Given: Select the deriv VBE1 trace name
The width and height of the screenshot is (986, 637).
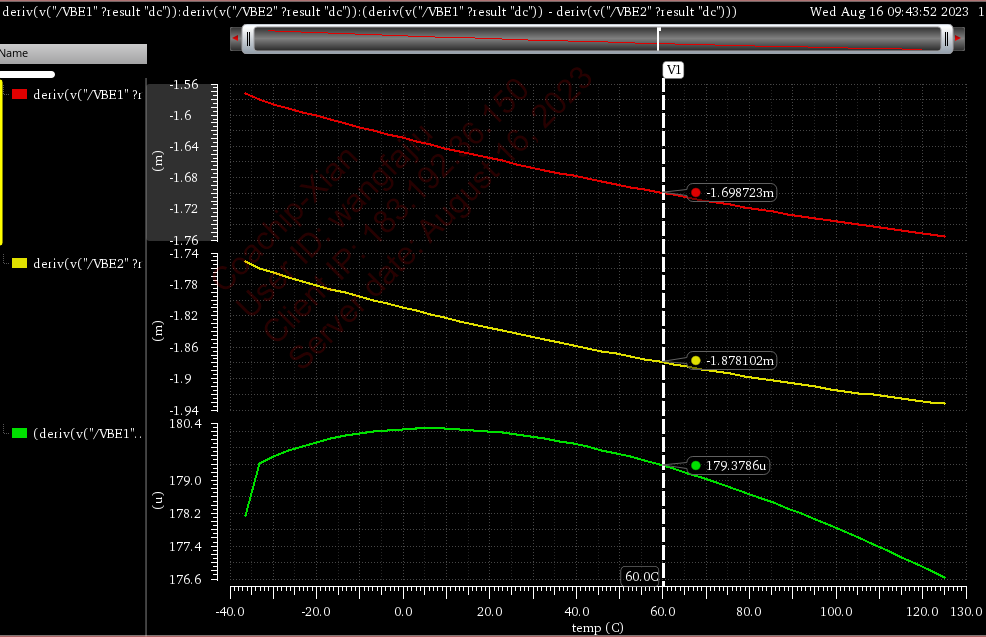Looking at the screenshot, I should [86, 94].
